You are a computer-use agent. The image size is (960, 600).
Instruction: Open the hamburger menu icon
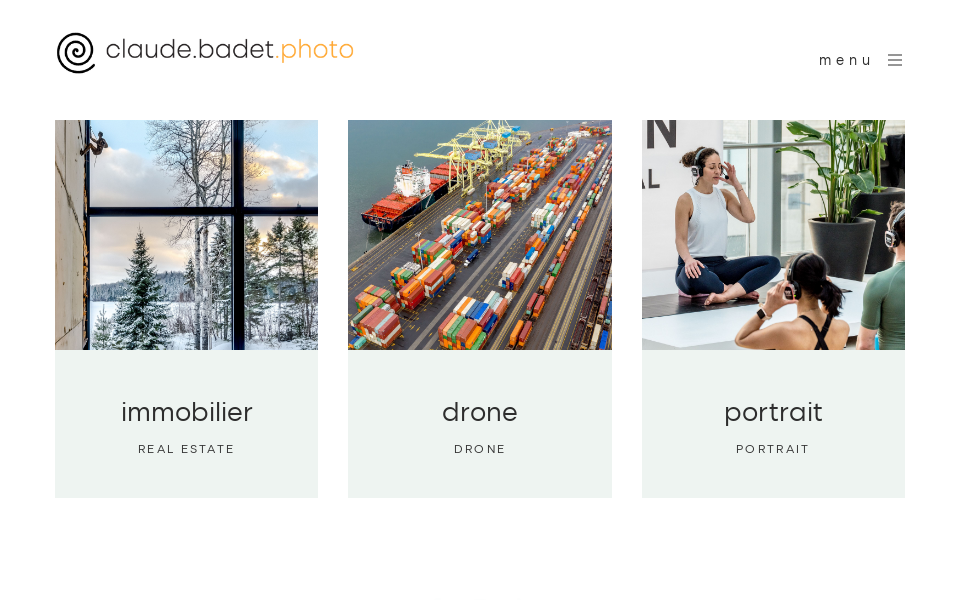895,60
